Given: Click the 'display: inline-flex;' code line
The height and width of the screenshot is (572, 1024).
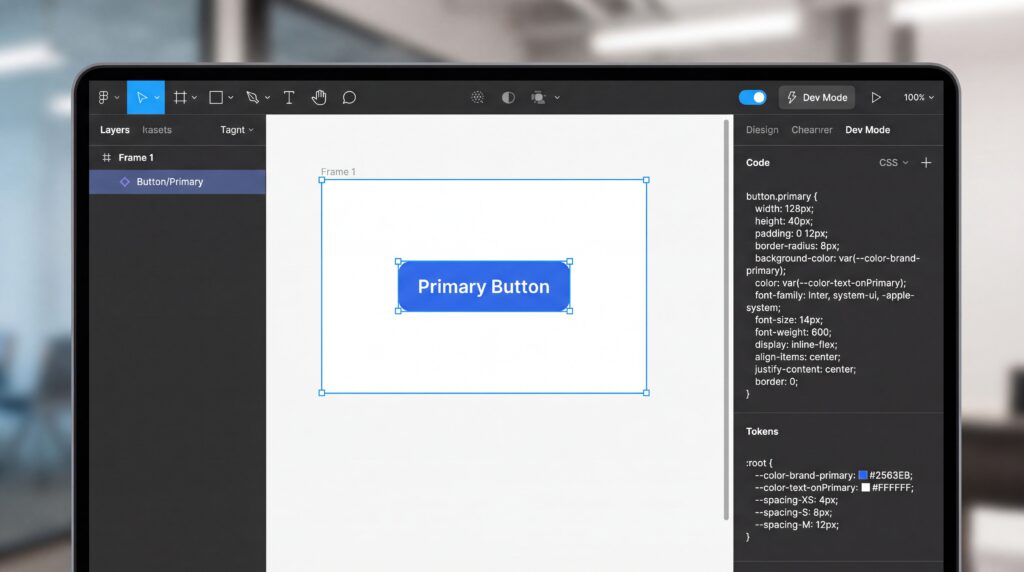Looking at the screenshot, I should coord(796,345).
